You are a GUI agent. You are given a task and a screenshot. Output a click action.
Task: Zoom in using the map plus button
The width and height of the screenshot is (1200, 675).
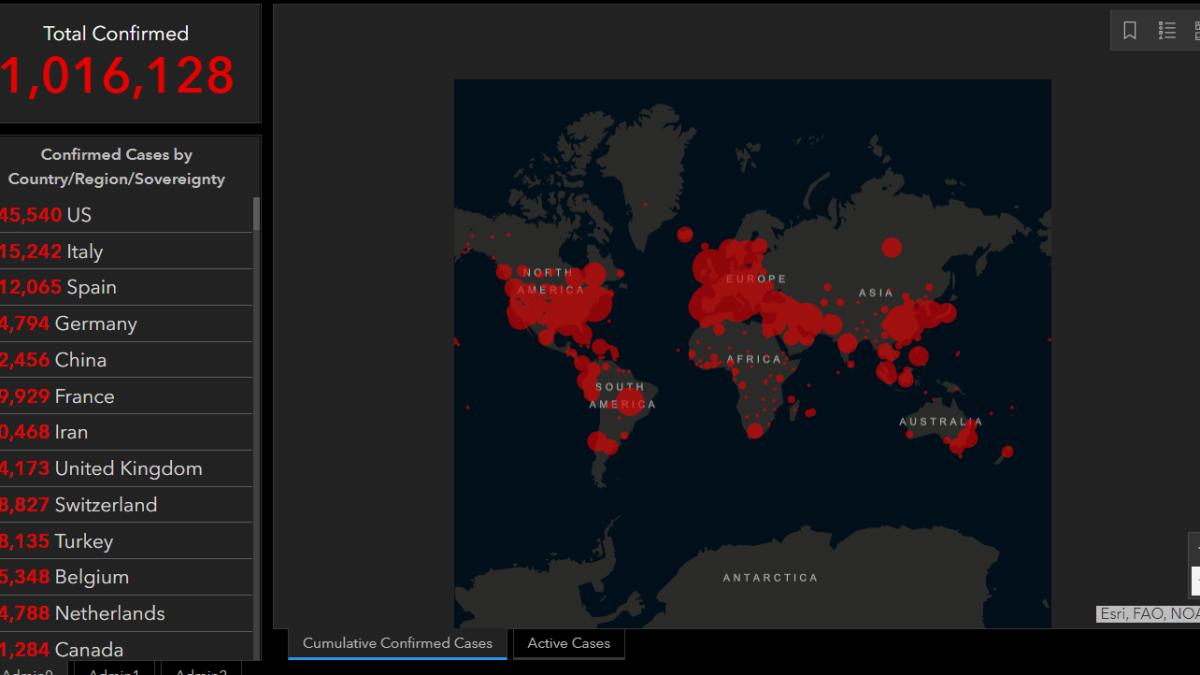[1196, 550]
